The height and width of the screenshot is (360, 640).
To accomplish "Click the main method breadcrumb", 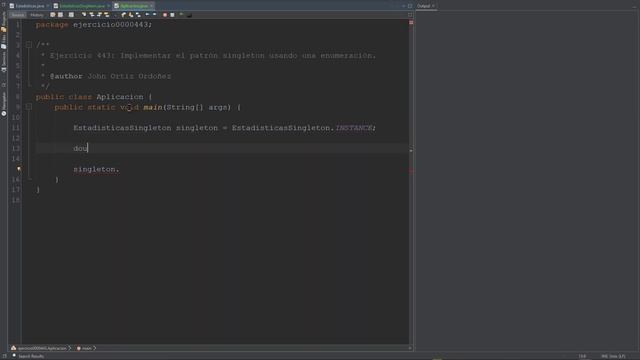I will pos(84,348).
